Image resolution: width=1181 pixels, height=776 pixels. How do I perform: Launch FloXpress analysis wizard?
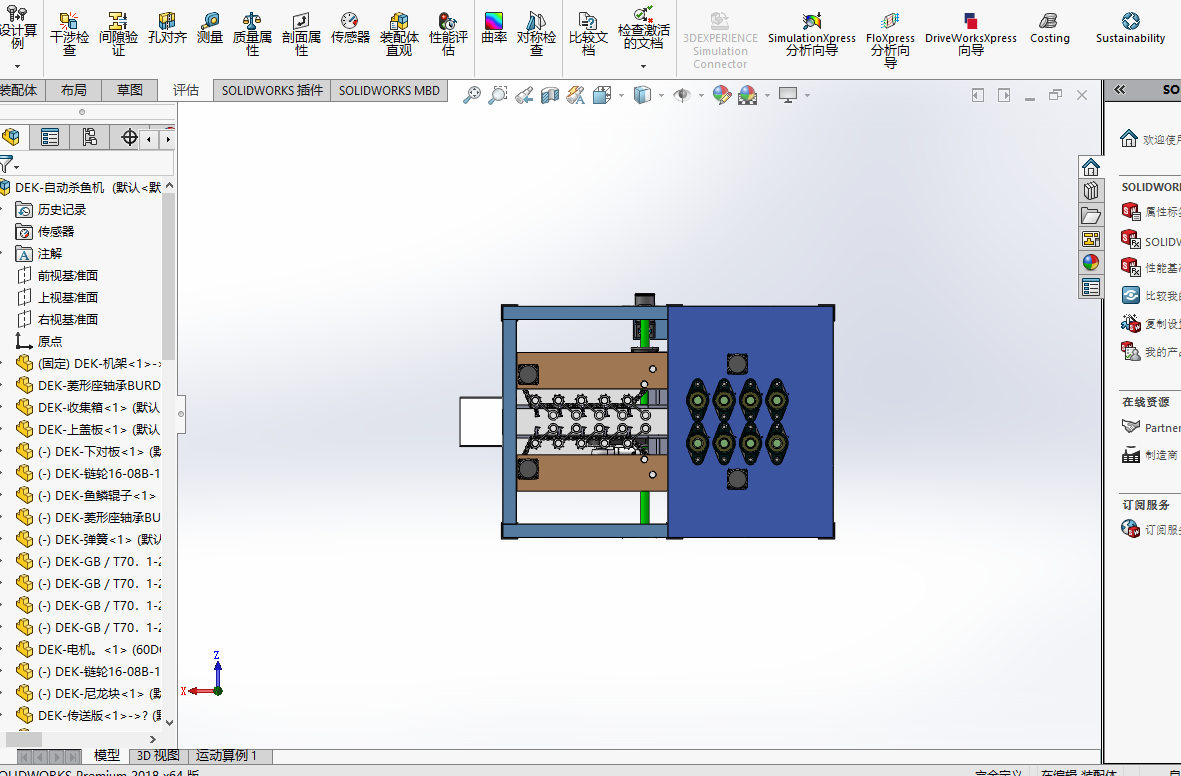(x=890, y=41)
